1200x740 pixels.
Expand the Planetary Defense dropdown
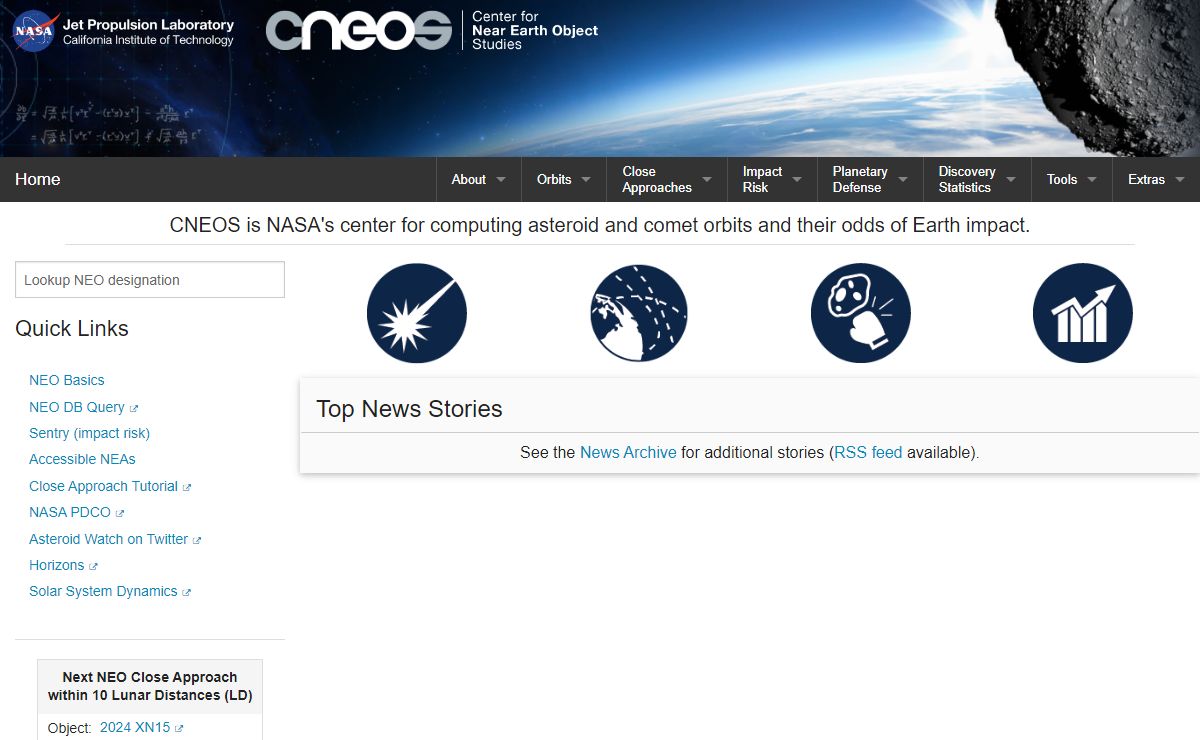click(870, 179)
